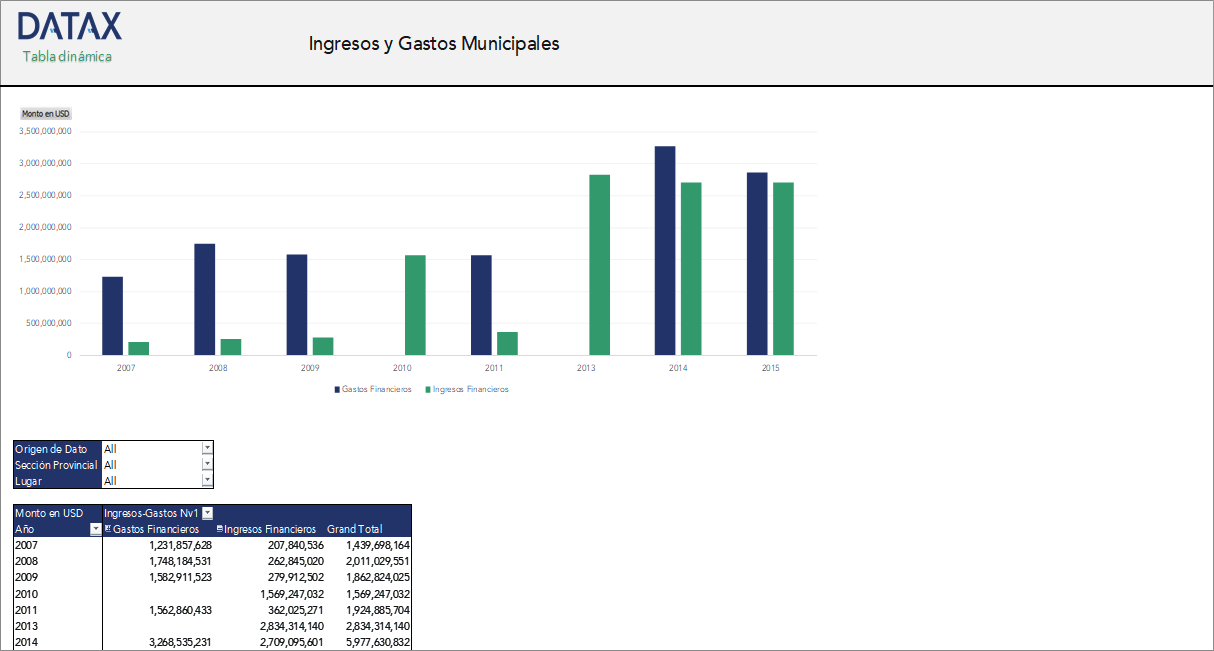Viewport: 1214px width, 651px height.
Task: Click the Ingresos y Gastos Municipales title
Action: [435, 44]
